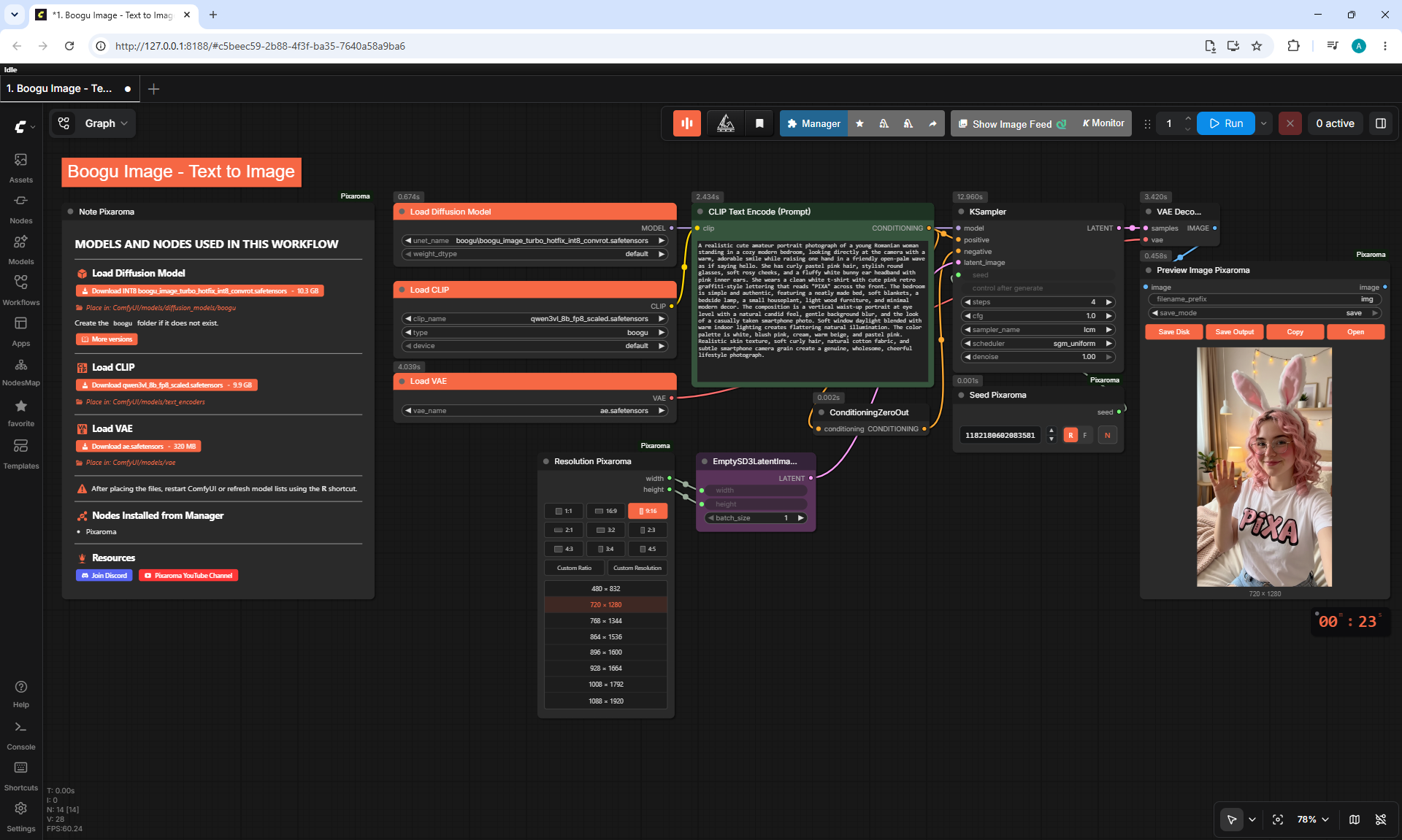Open the K Monitor item
The width and height of the screenshot is (1402, 840).
click(x=1103, y=123)
